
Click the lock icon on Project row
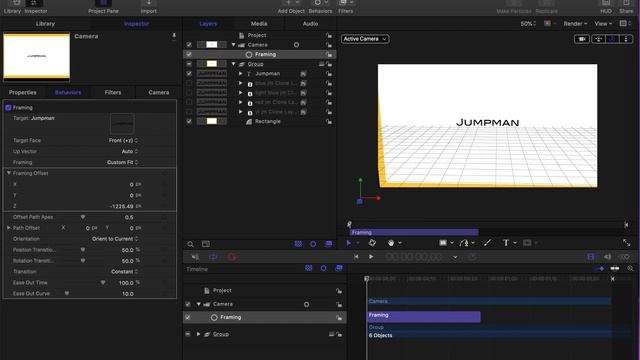[329, 36]
